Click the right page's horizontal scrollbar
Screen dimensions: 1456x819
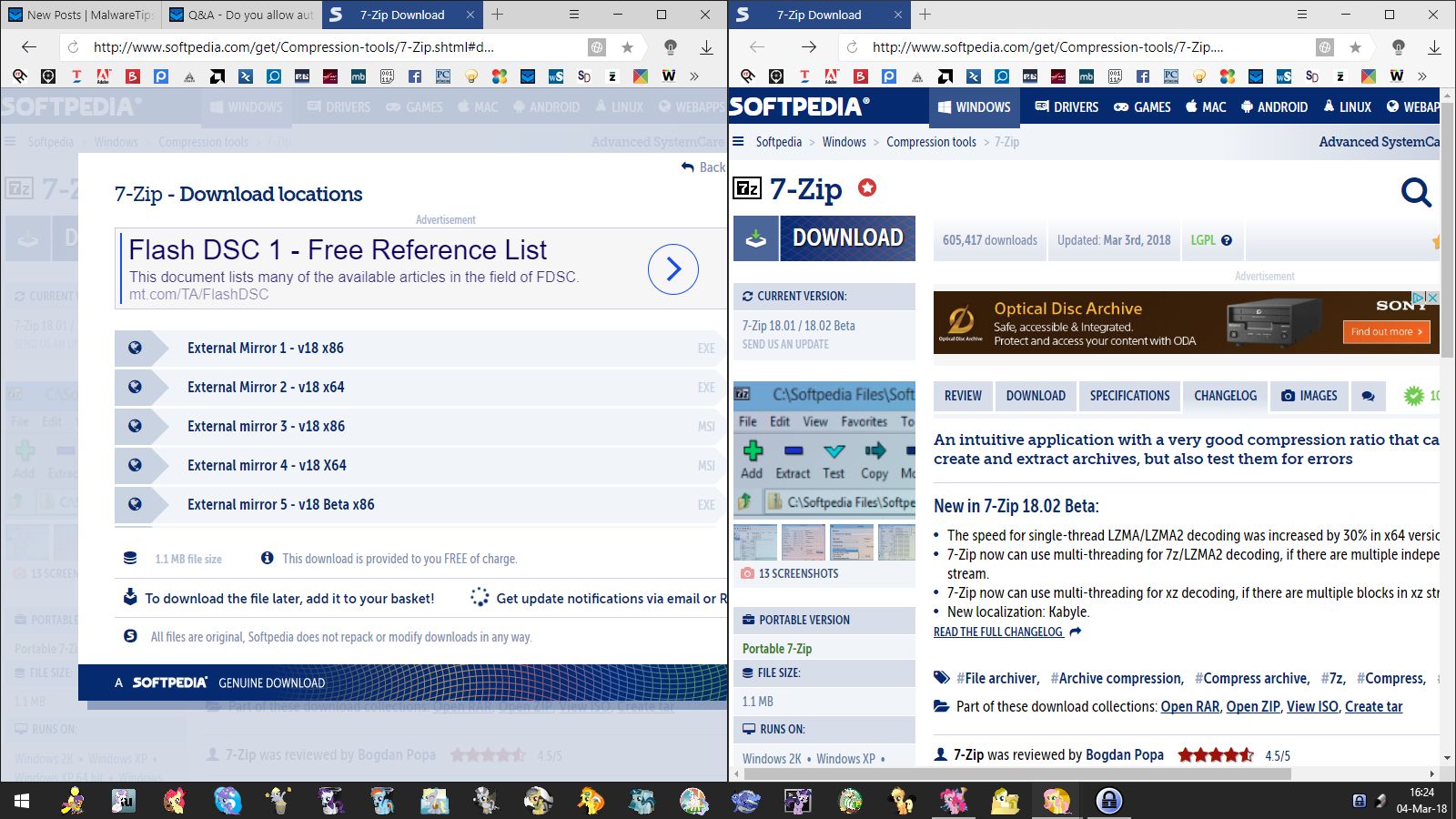pos(1017,774)
